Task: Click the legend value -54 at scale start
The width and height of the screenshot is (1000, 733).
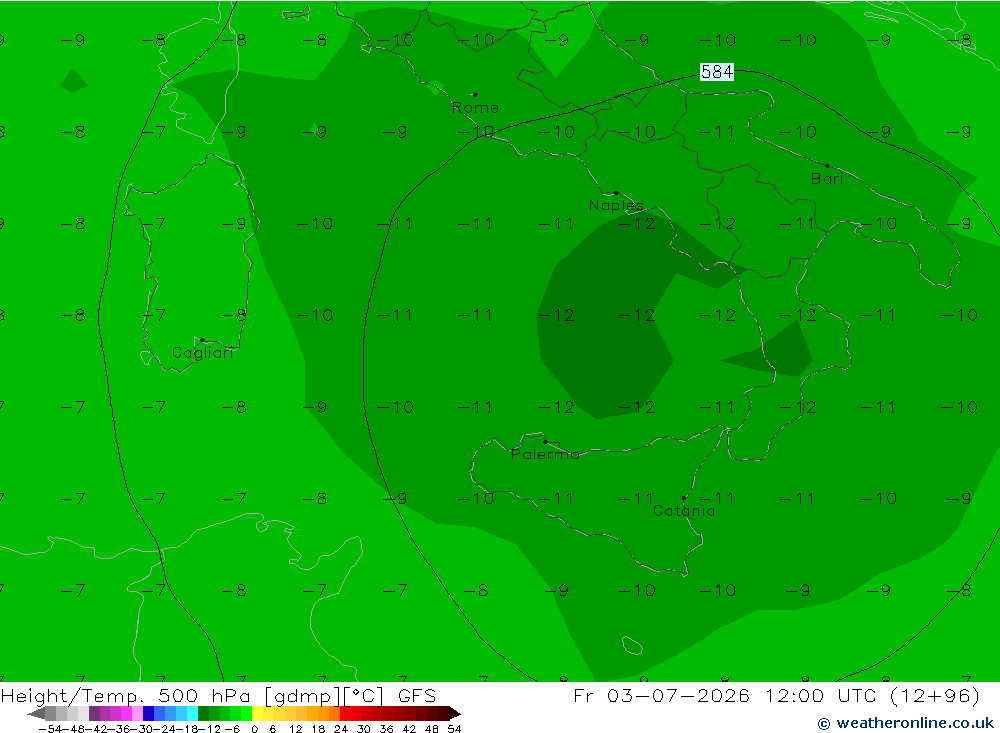Action: click(51, 729)
